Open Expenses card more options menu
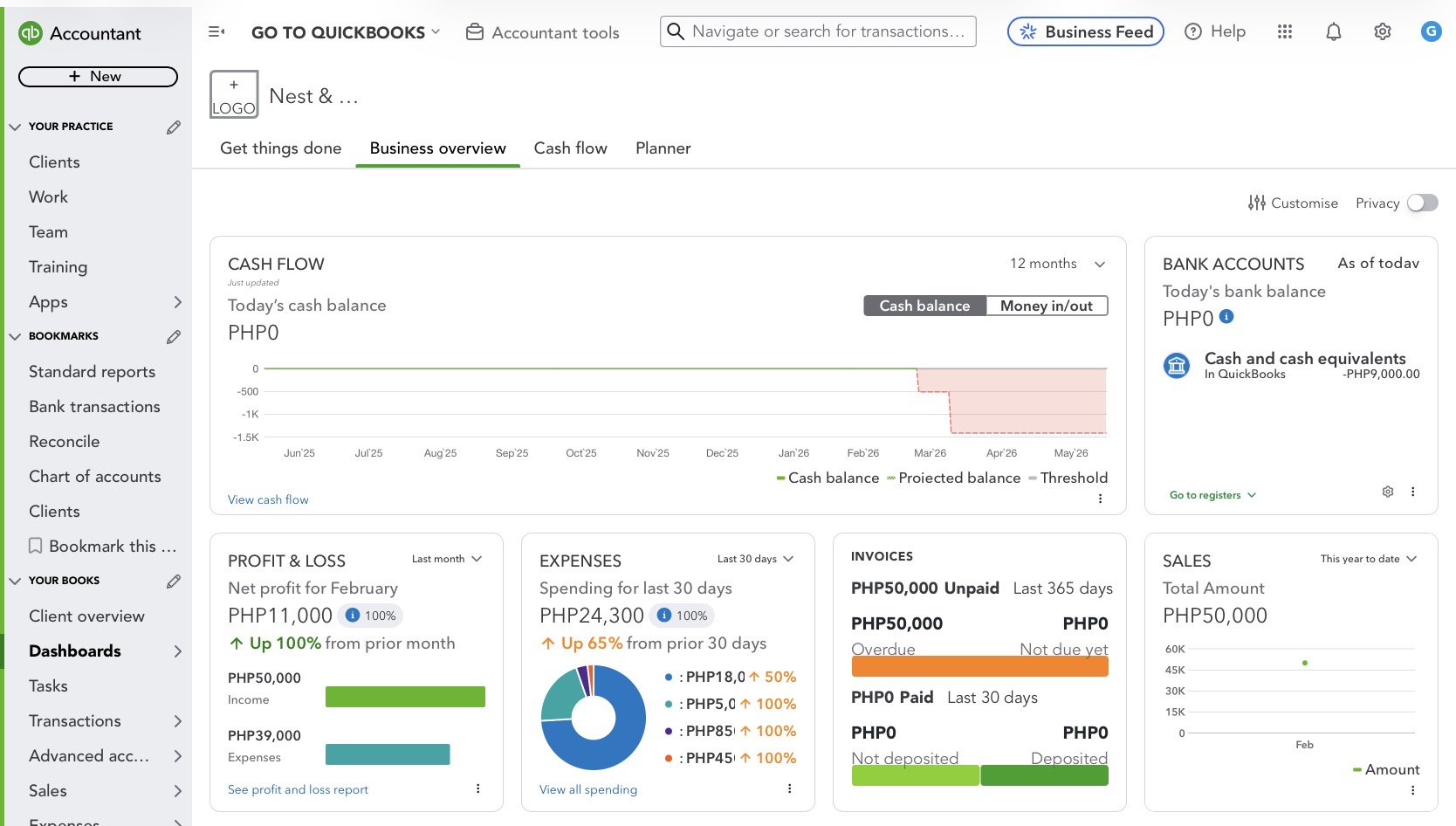Image resolution: width=1456 pixels, height=826 pixels. (789, 788)
